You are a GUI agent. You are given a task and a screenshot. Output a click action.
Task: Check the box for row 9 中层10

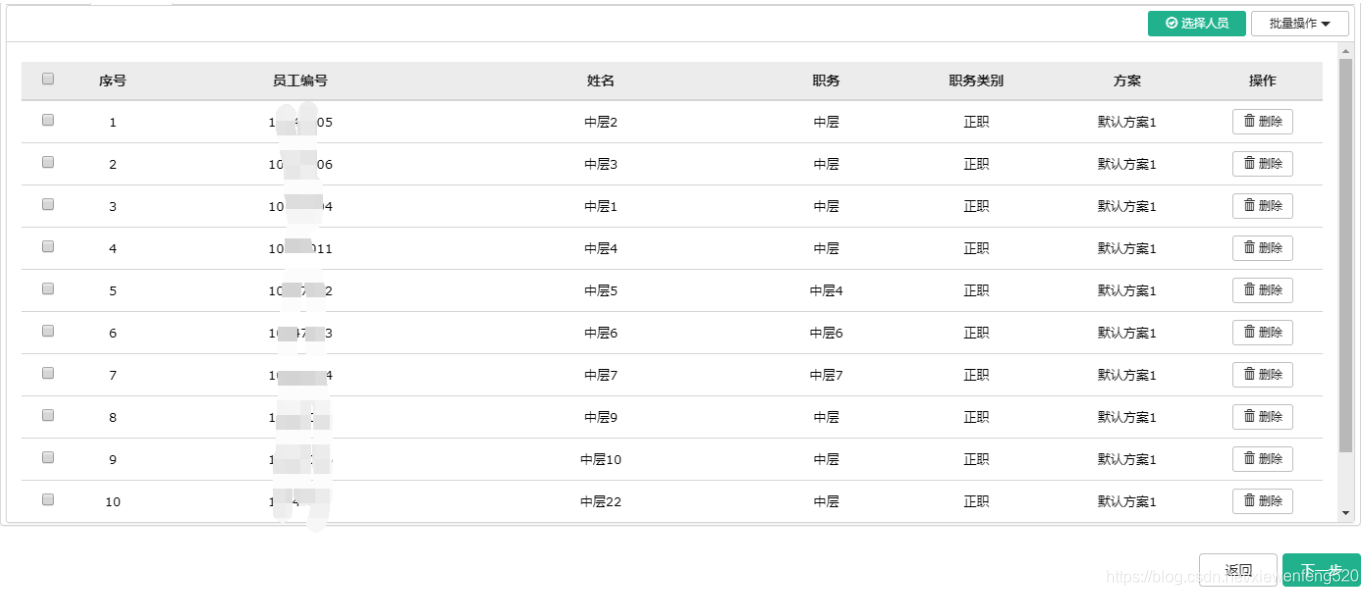coord(48,457)
